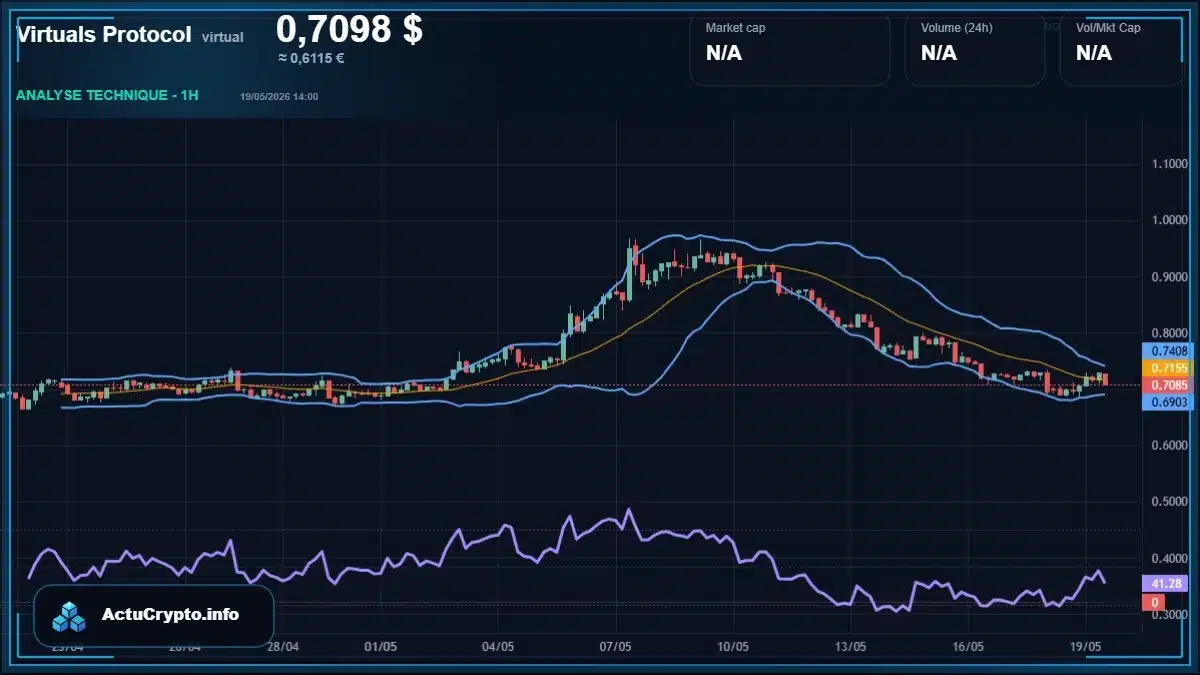Click the 19/05/2026 14:00 timestamp
Screen dimensions: 1200x675
coord(279,96)
